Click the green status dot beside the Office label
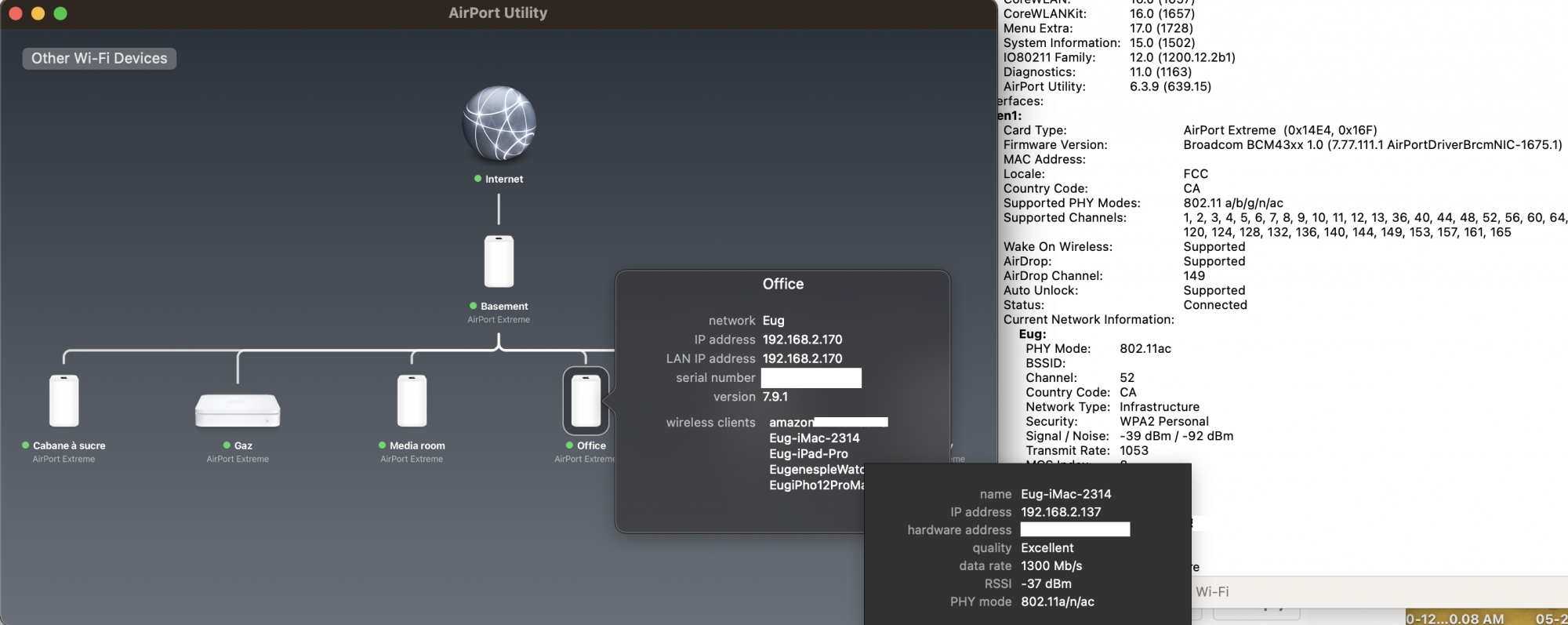Screen dimensions: 1568x625 [569, 445]
